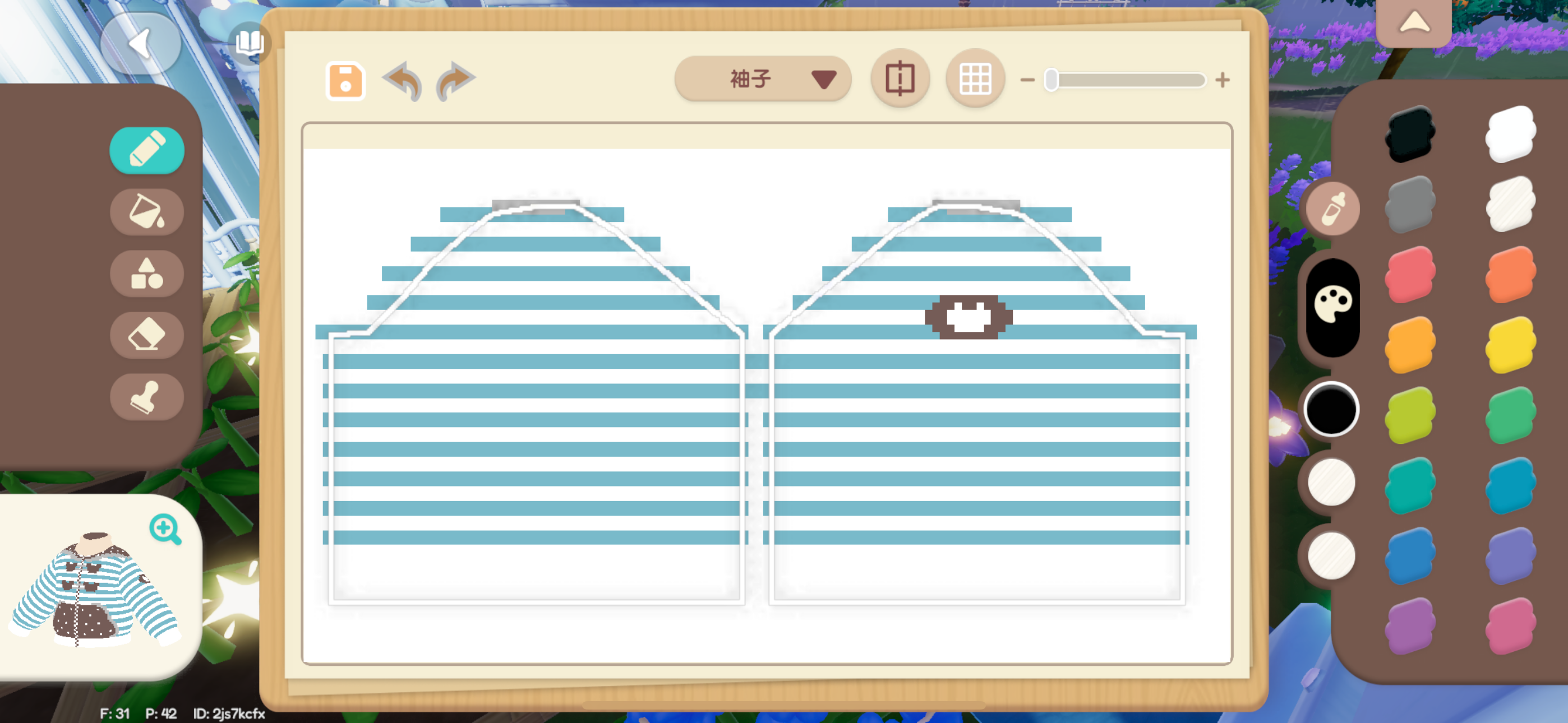Collapse panel with top-right up chevron

(1413, 23)
